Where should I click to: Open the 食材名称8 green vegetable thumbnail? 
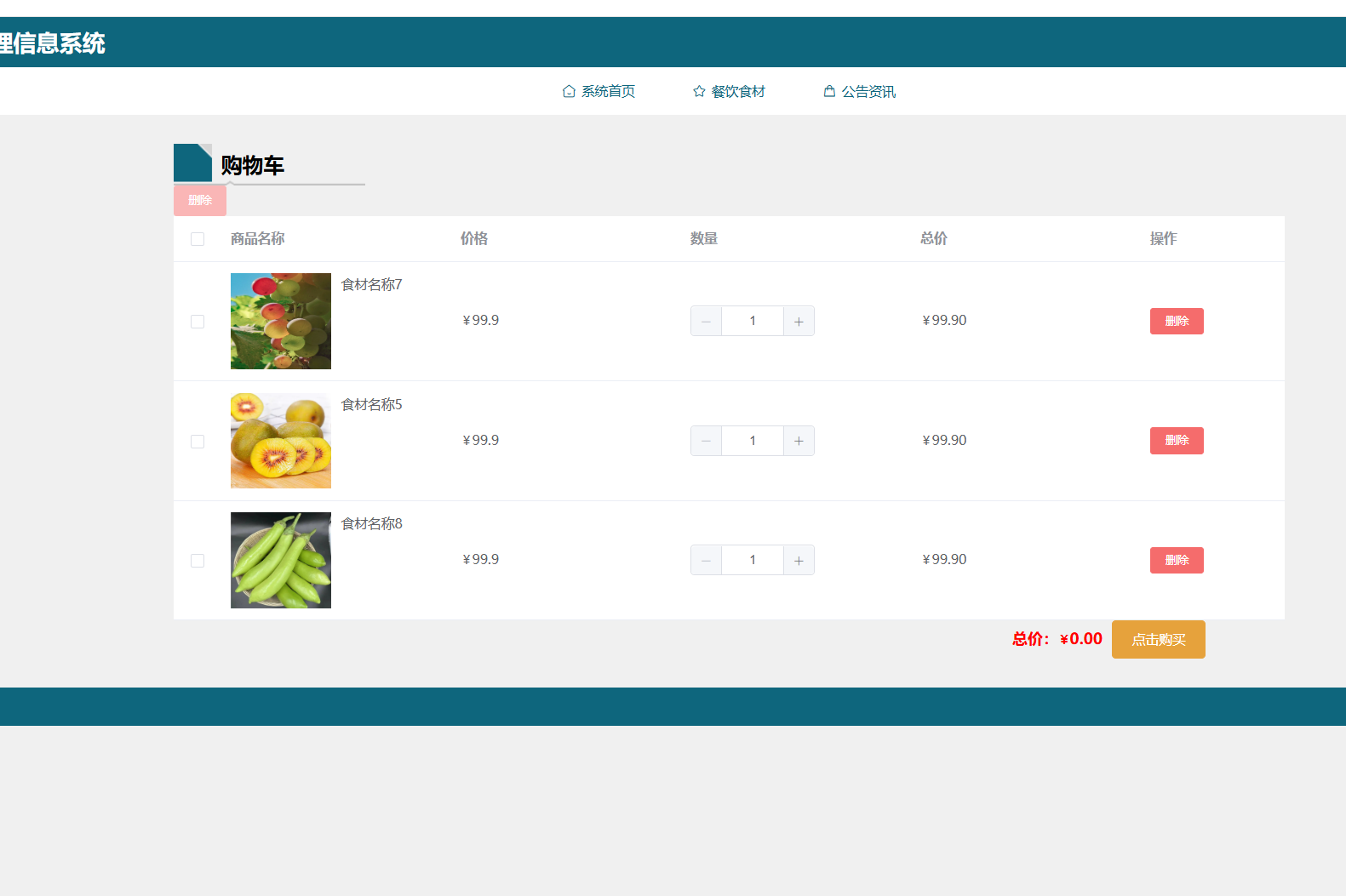(281, 560)
